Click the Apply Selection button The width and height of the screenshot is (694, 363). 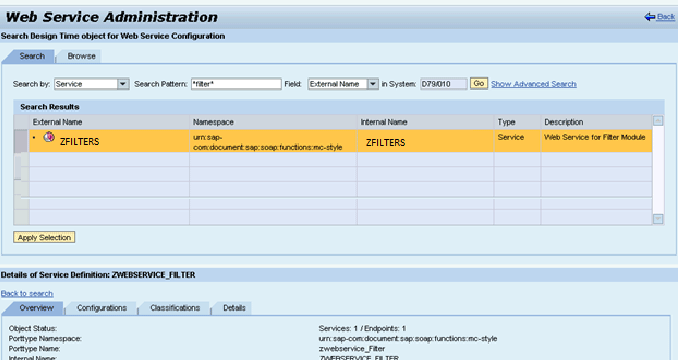point(44,237)
